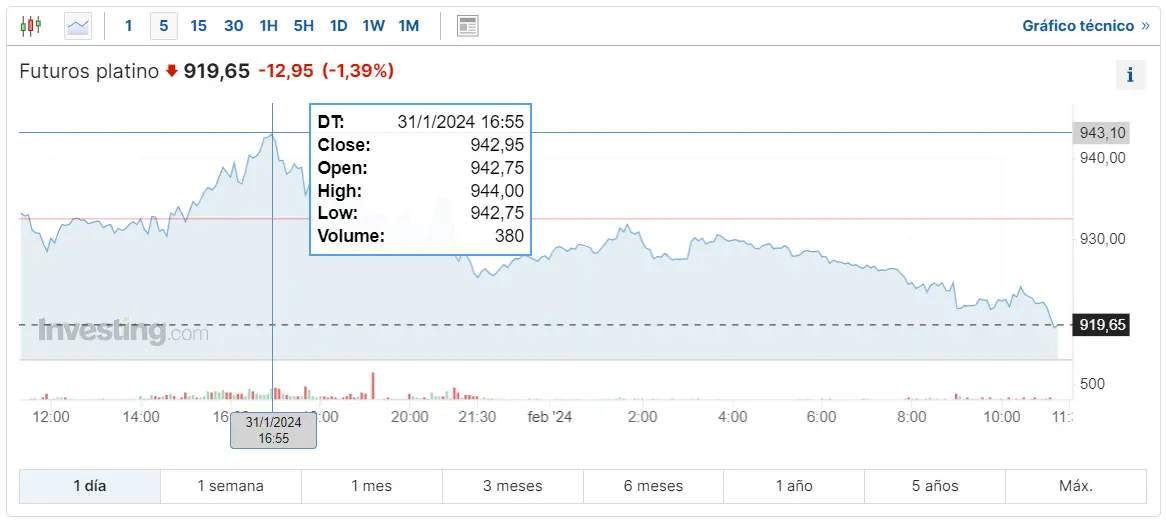Screen dimensions: 1166x523
Task: Select the candlestick chart type icon
Action: (x=31, y=26)
